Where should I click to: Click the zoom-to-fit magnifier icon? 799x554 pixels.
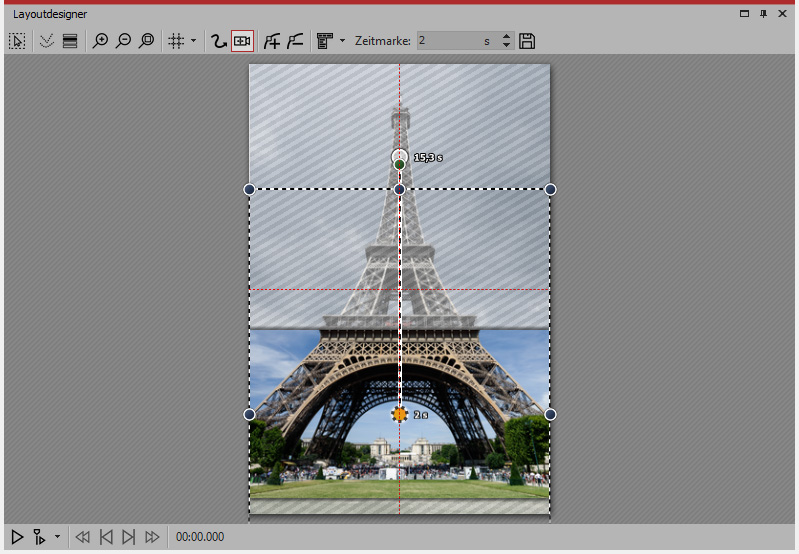click(x=147, y=41)
